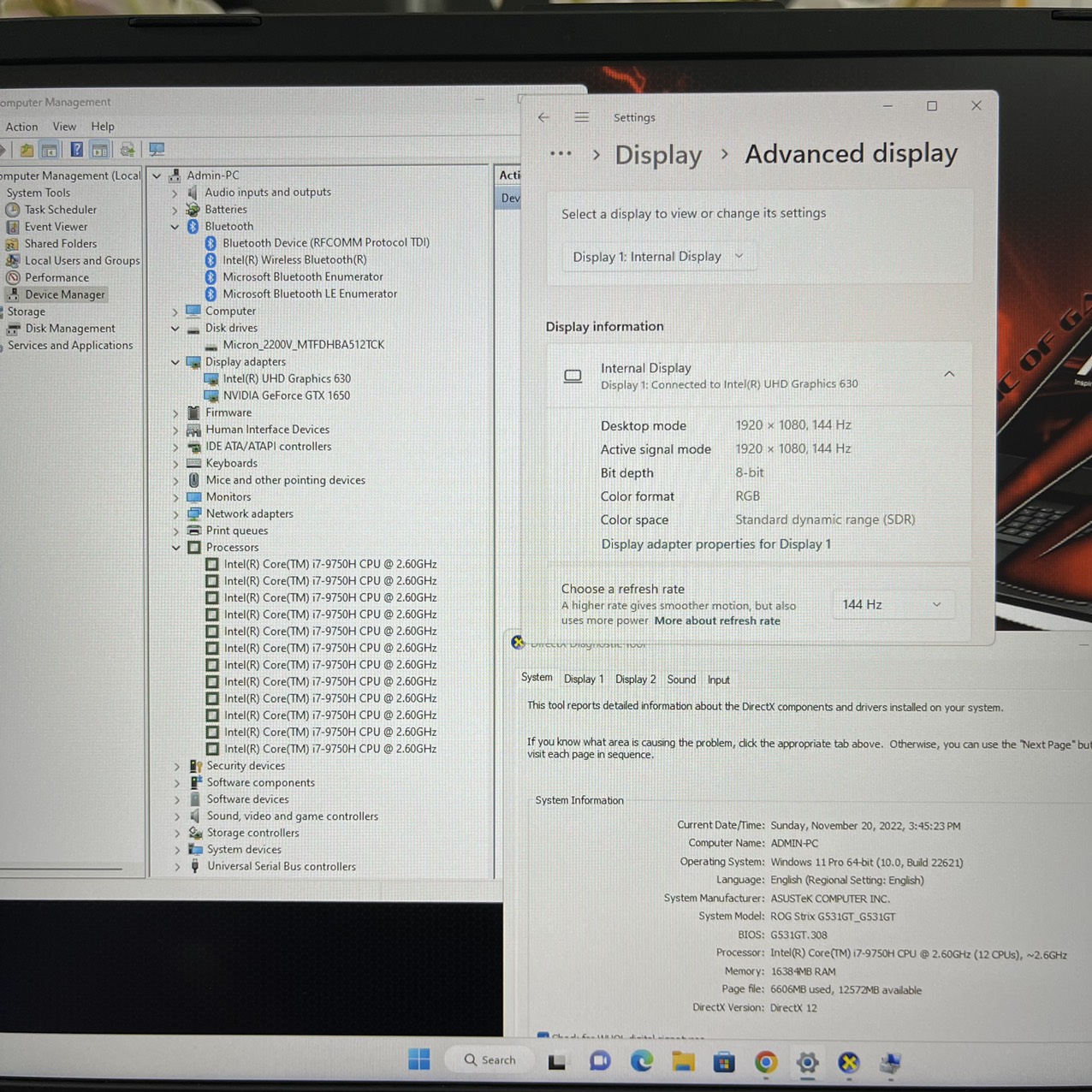Viewport: 1092px width, 1092px height.
Task: Expand Audio inputs and outputs category
Action: pyautogui.click(x=175, y=193)
